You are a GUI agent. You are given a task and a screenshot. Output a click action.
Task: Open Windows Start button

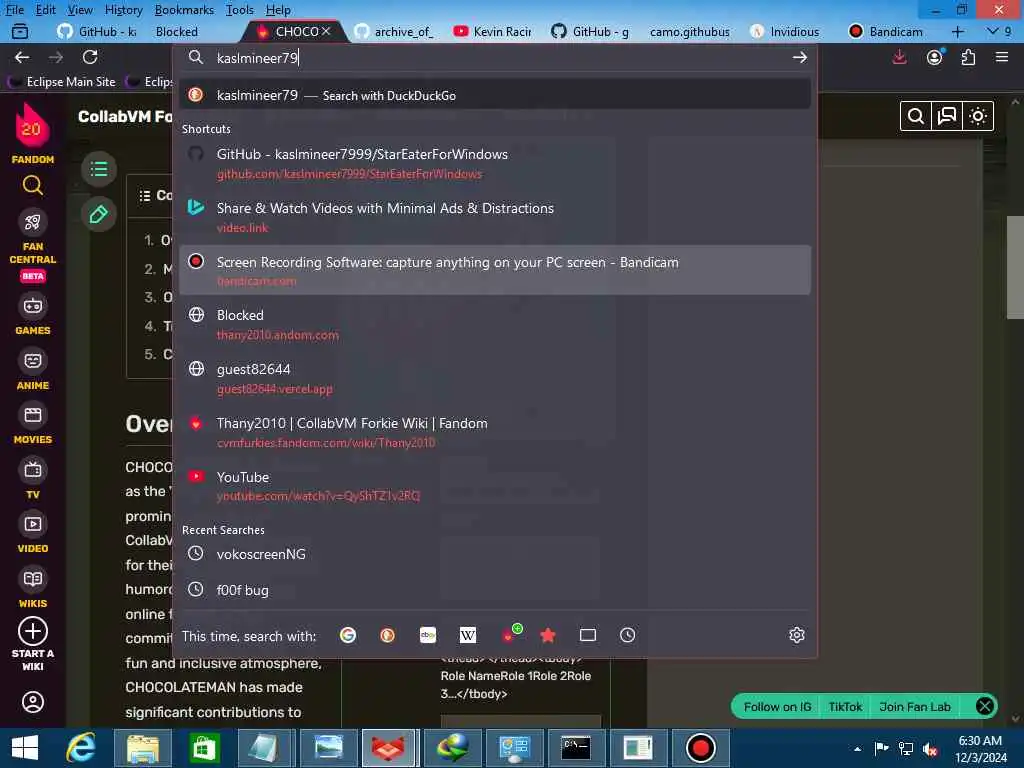[25, 748]
